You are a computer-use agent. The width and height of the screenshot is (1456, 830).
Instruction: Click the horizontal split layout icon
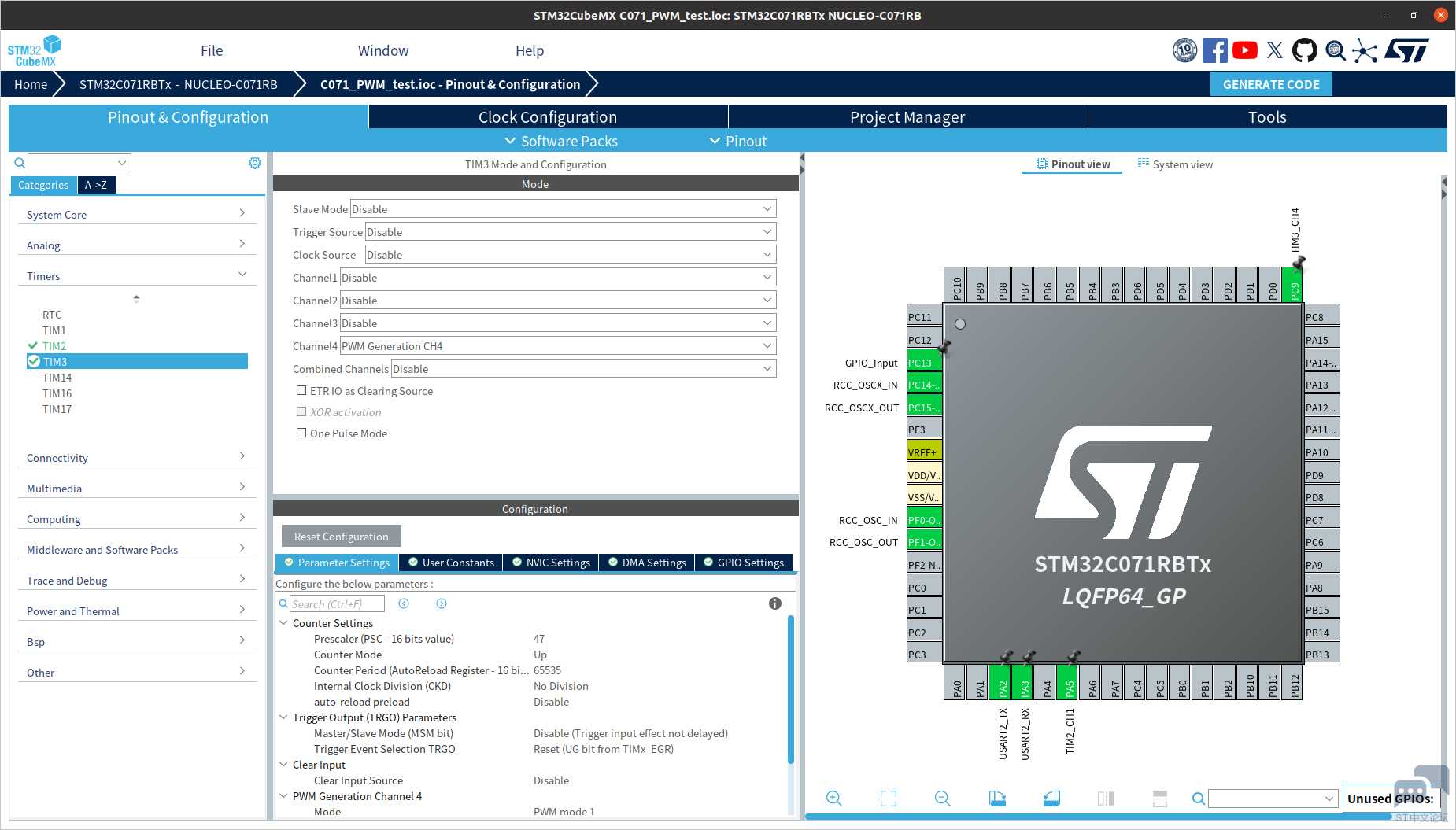pos(1160,799)
